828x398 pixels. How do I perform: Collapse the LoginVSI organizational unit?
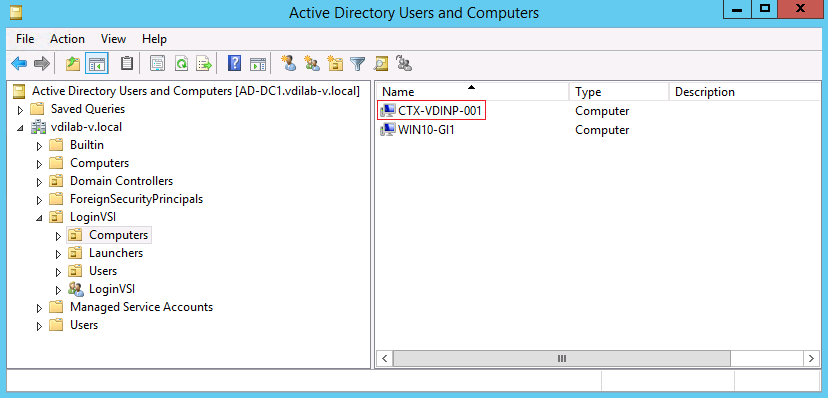(40, 218)
